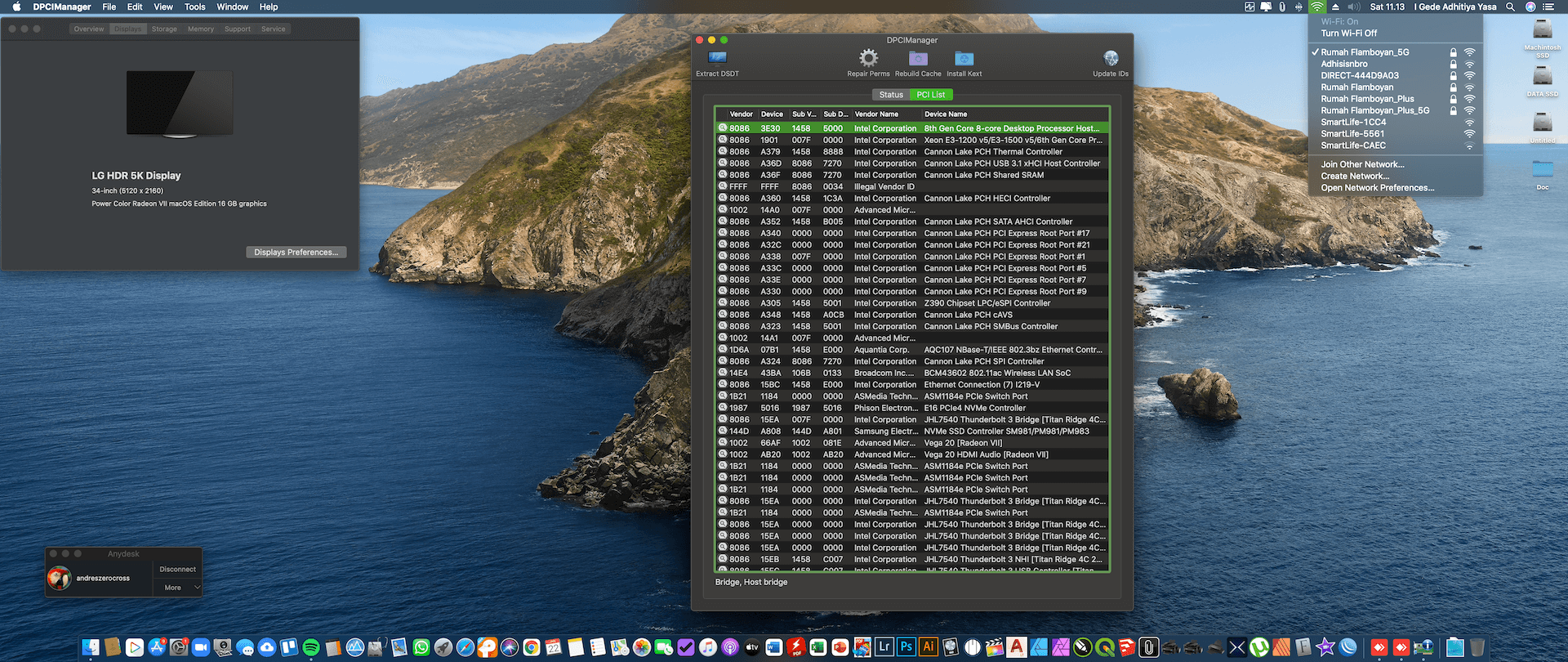This screenshot has height=662, width=1568.
Task: Click Disconnect in the Anydesk window
Action: 177,569
